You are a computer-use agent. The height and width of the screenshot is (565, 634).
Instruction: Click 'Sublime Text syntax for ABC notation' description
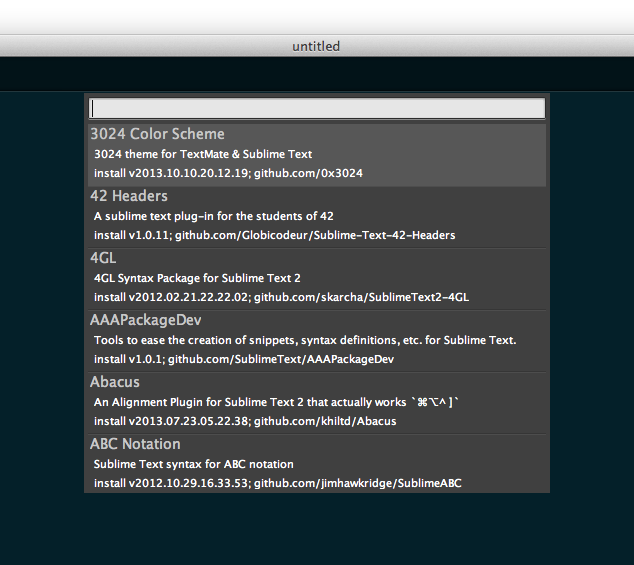tap(194, 464)
